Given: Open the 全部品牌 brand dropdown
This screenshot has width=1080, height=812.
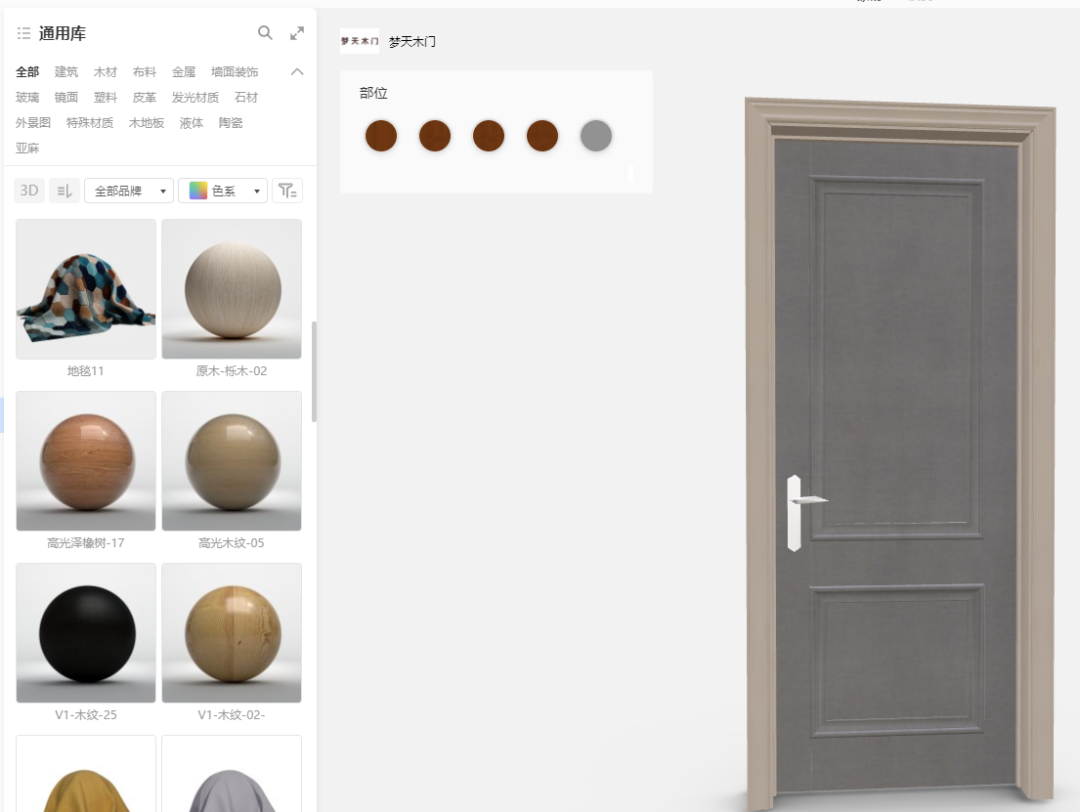Looking at the screenshot, I should (129, 191).
